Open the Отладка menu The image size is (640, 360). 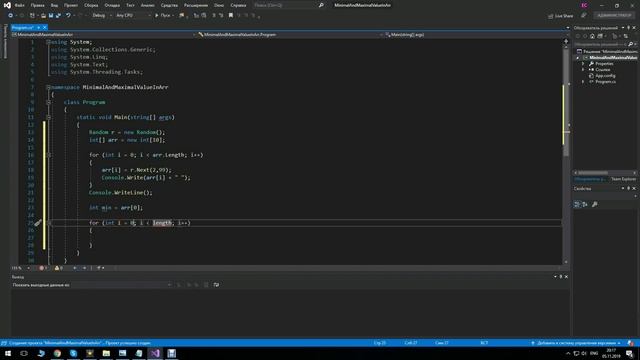tap(112, 5)
